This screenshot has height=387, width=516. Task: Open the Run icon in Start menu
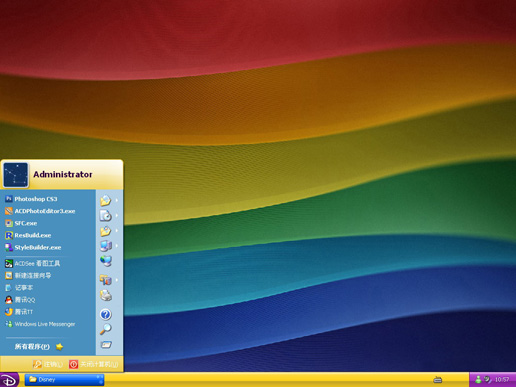(x=106, y=345)
